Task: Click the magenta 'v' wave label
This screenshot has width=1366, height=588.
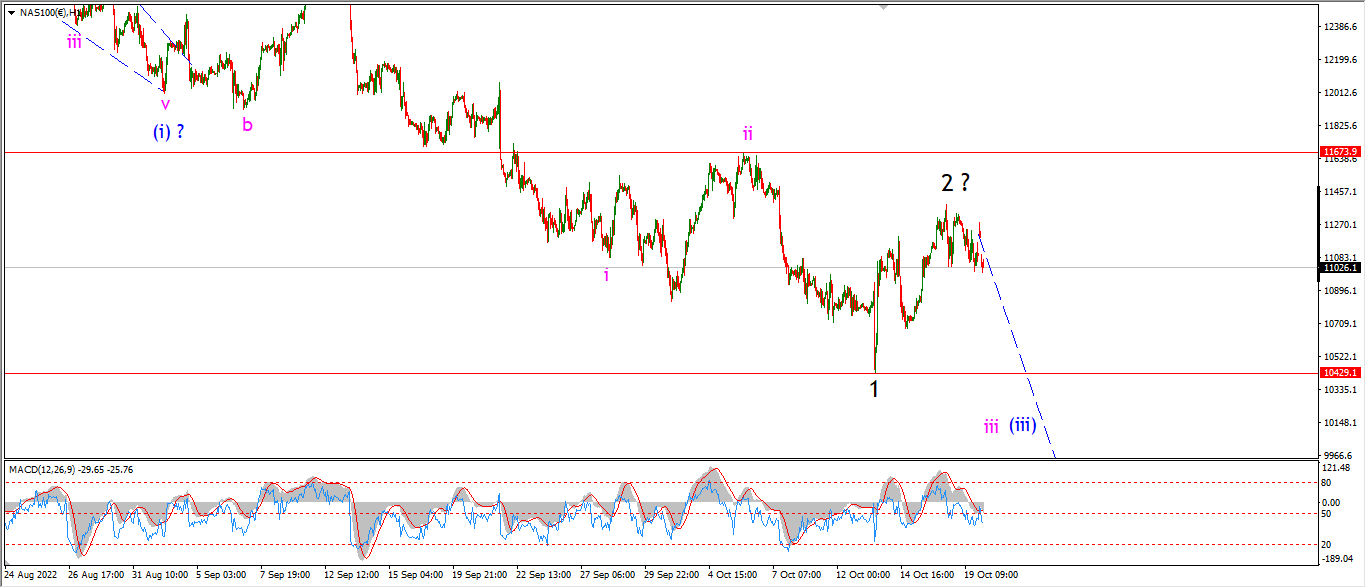Action: pos(165,103)
